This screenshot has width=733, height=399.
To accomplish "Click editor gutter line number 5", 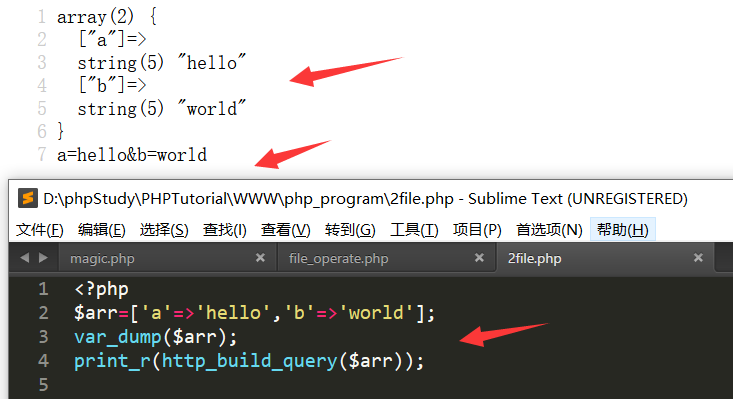I will [43, 385].
